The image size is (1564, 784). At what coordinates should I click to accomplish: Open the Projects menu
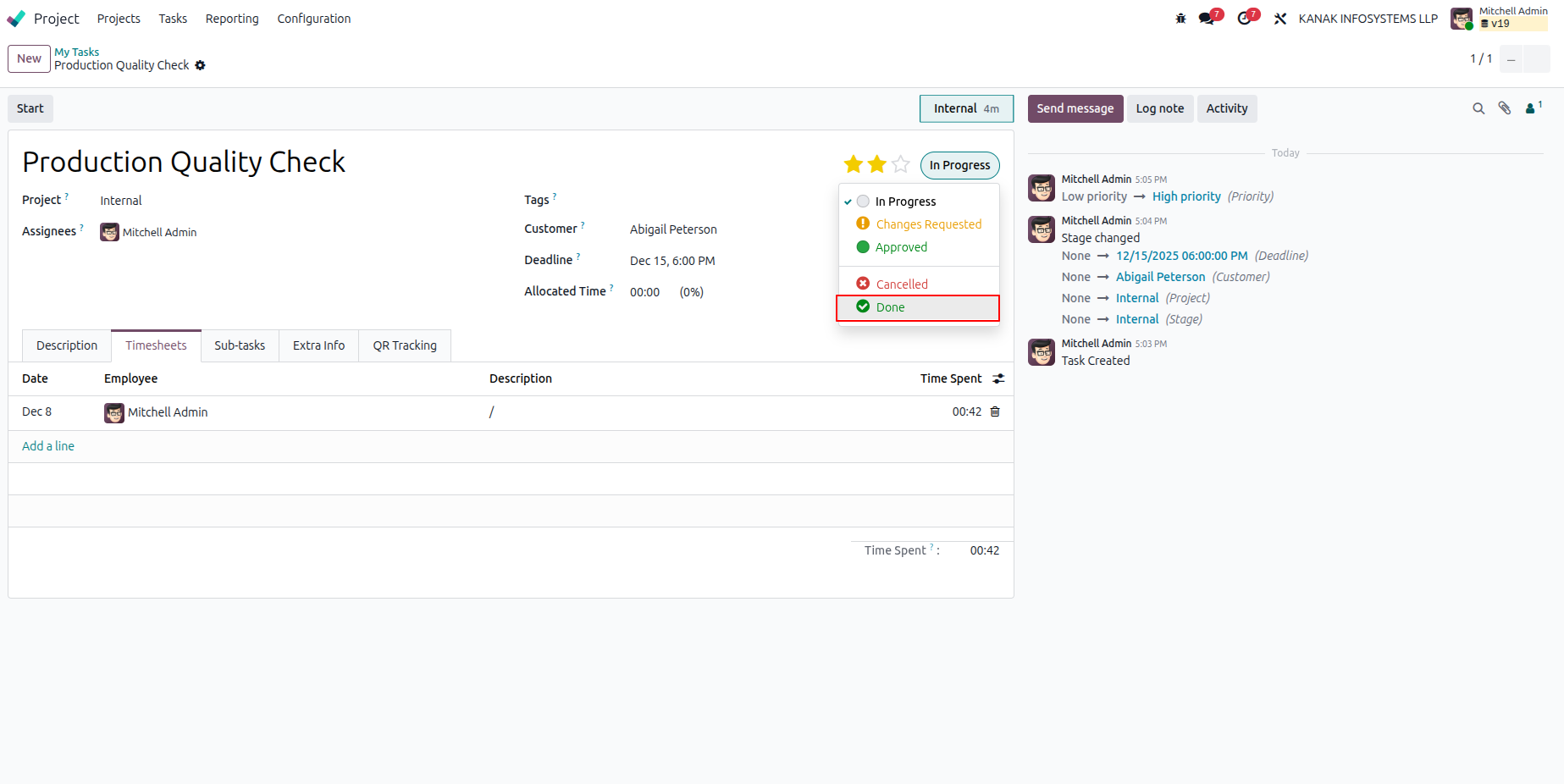click(x=119, y=19)
